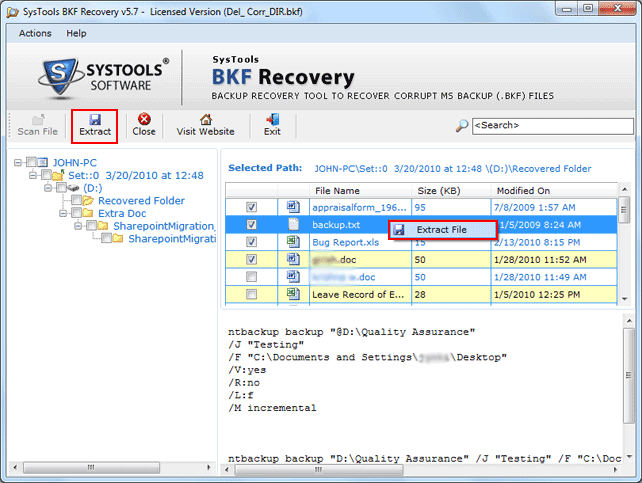Image resolution: width=642 pixels, height=483 pixels.
Task: Select the nested SharepointMigrati subfolder
Action: [x=172, y=239]
